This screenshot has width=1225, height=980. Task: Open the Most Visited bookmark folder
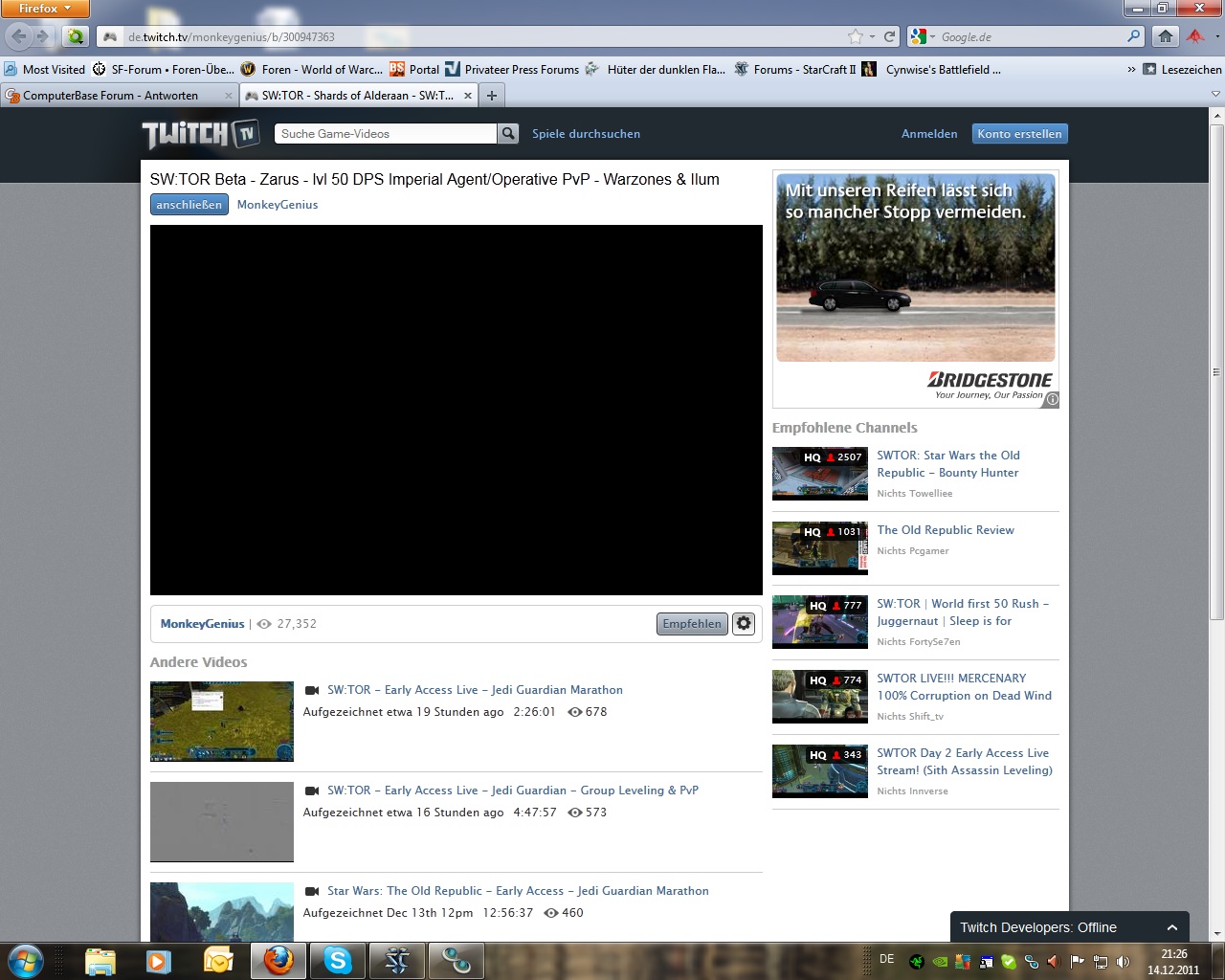coord(45,69)
